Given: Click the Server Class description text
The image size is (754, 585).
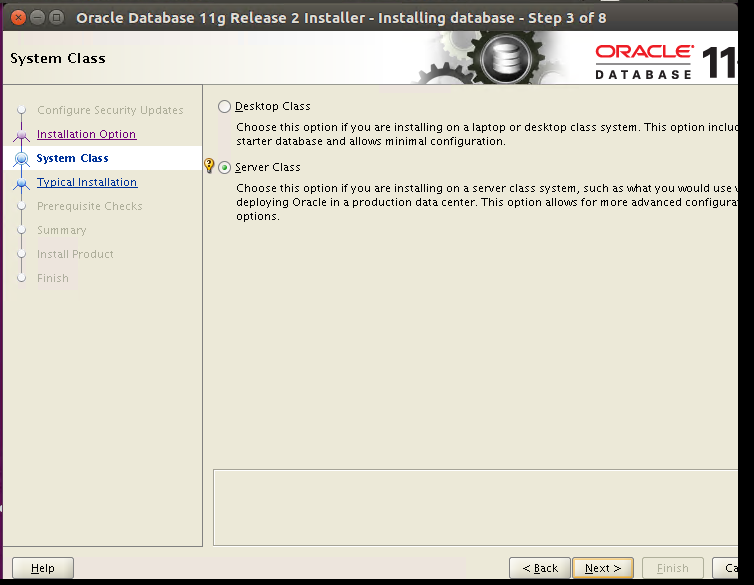Looking at the screenshot, I should click(x=487, y=202).
